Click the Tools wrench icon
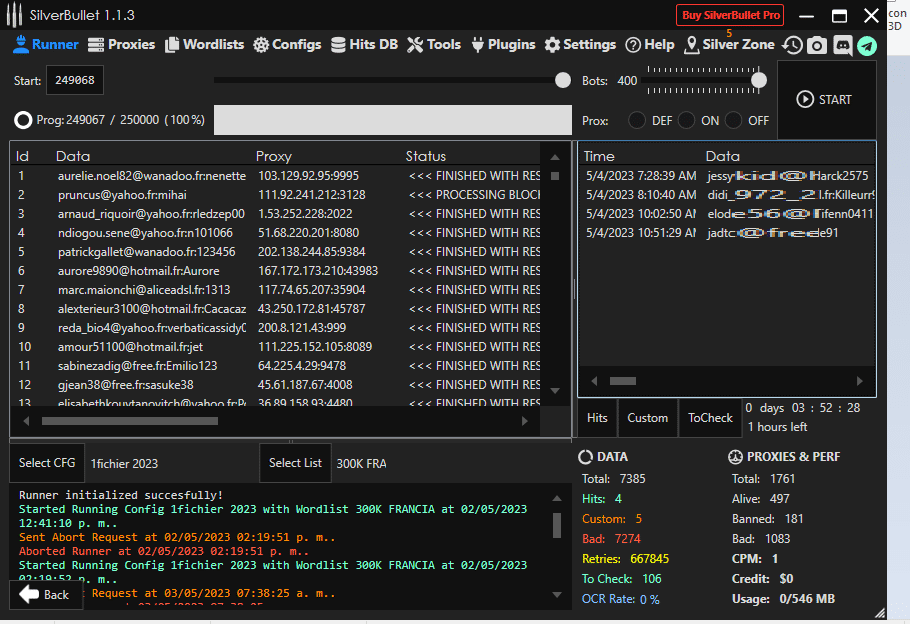The image size is (910, 624). (x=415, y=45)
